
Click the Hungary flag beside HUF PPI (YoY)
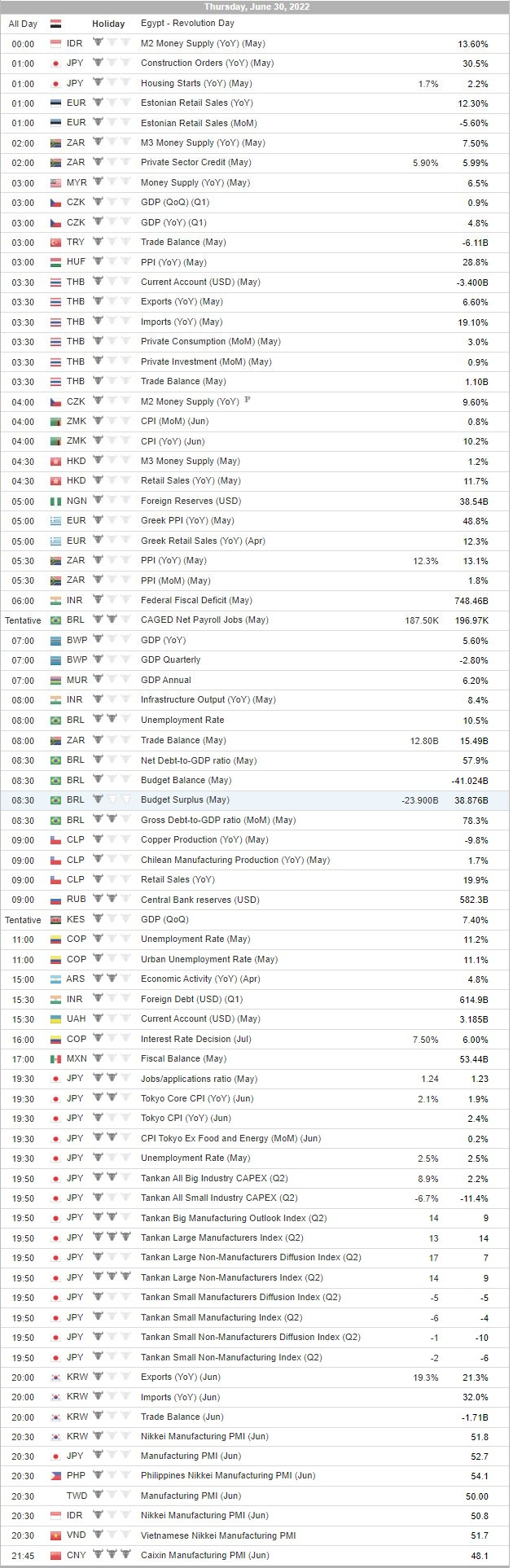tap(55, 262)
